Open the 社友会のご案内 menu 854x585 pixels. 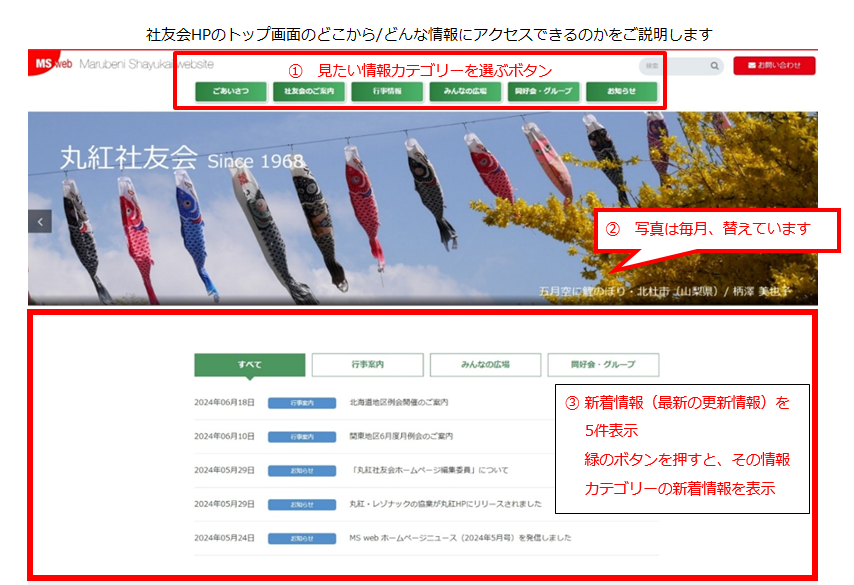coord(309,92)
